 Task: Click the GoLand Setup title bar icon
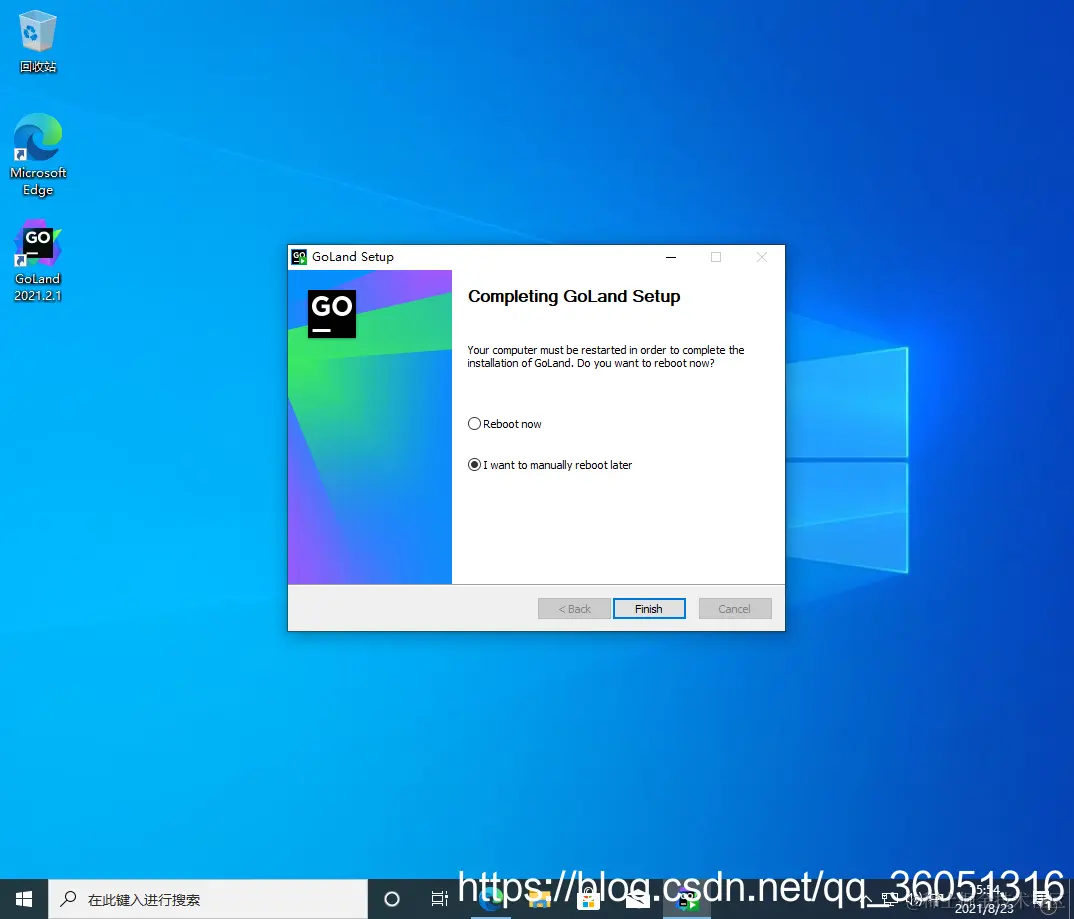(299, 257)
